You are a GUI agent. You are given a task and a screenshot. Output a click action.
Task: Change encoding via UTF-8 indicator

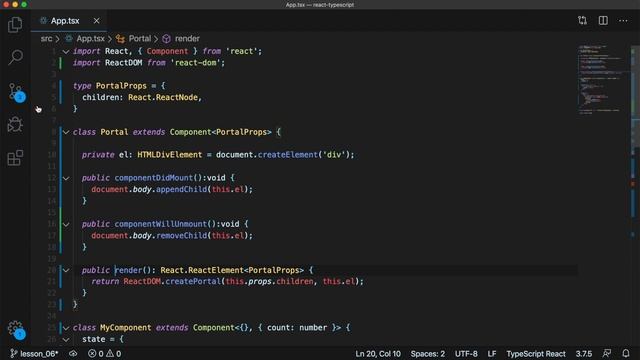(x=466, y=353)
